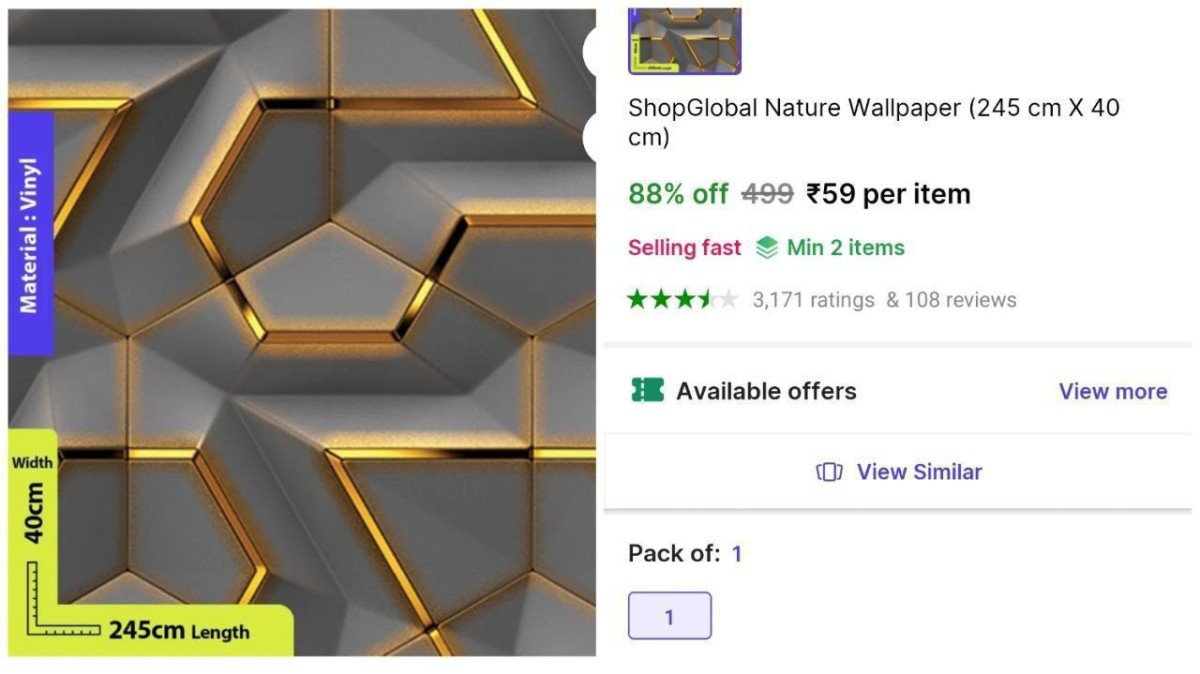
Task: Click the empty grey fifth rating star
Action: (x=728, y=299)
